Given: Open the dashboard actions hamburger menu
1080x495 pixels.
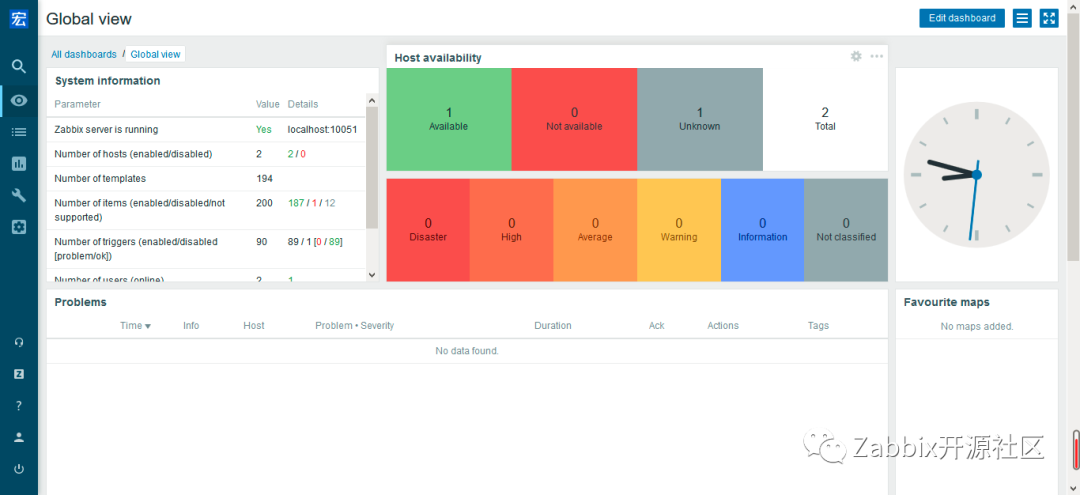Looking at the screenshot, I should point(1022,19).
